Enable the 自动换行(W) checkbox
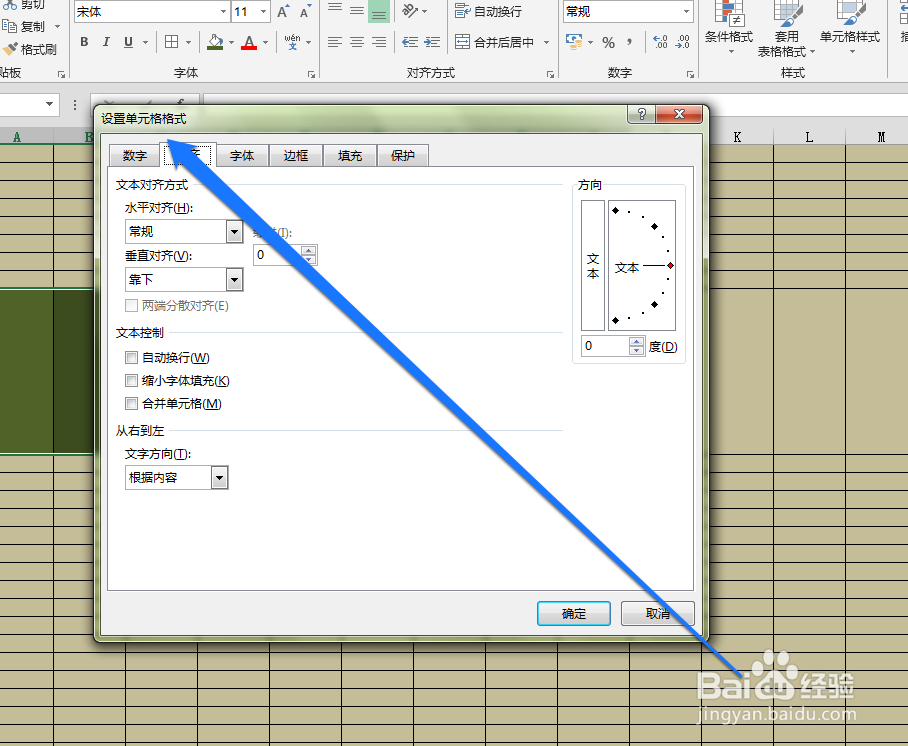 coord(131,357)
